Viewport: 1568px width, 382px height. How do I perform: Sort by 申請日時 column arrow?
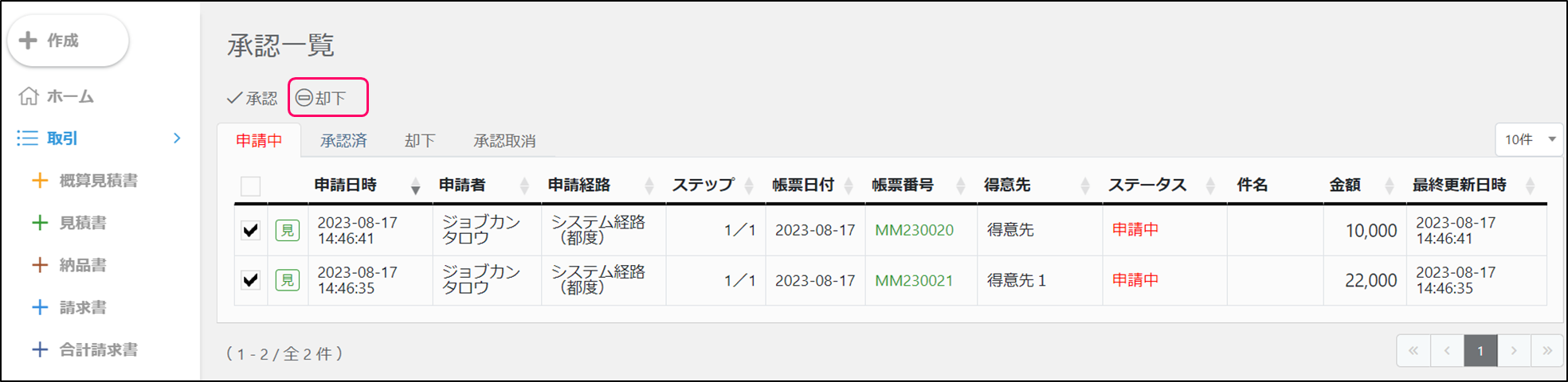(415, 187)
